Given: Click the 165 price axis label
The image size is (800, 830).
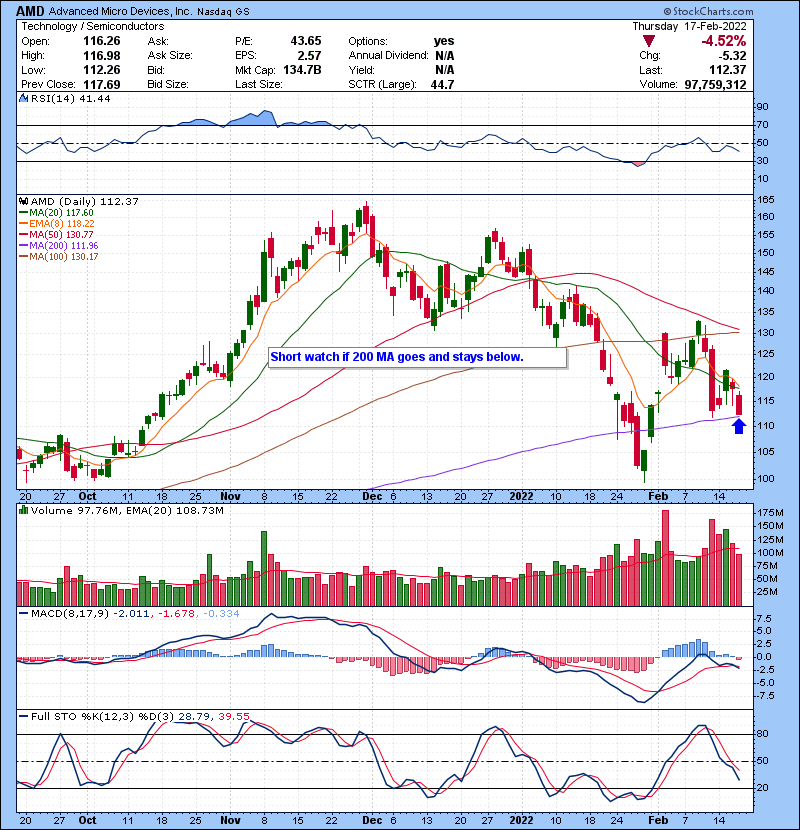Looking at the screenshot, I should tap(766, 200).
